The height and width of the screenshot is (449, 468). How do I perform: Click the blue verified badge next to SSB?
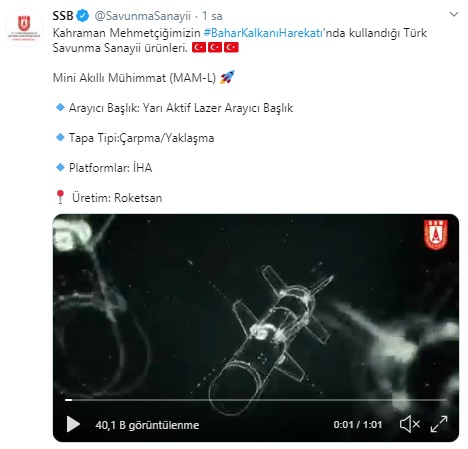pyautogui.click(x=83, y=16)
